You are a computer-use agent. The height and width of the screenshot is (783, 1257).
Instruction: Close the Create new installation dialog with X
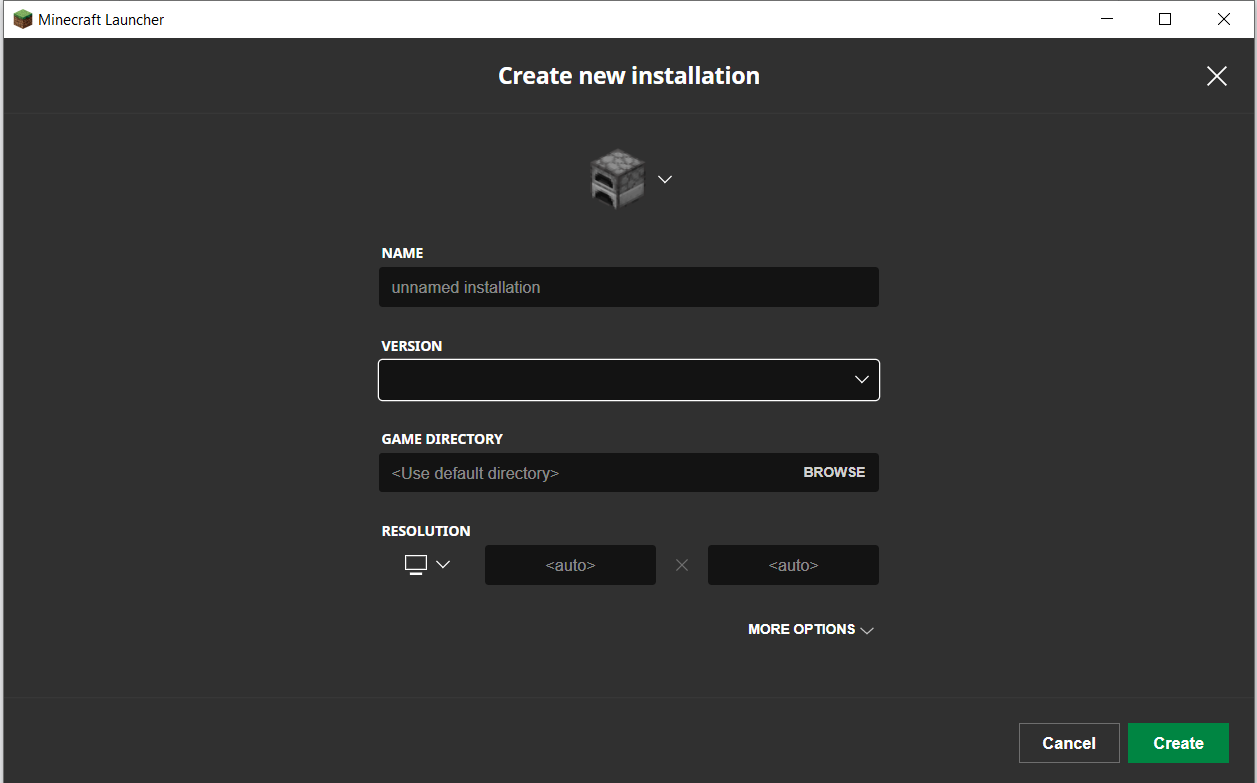coord(1216,76)
